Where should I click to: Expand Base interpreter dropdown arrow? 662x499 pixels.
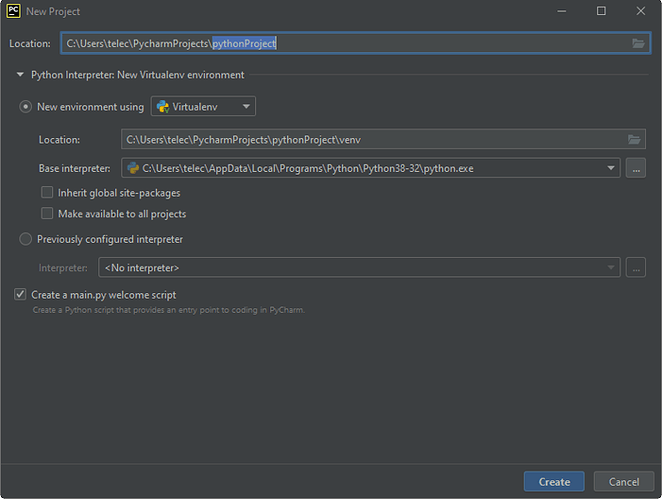click(x=610, y=168)
